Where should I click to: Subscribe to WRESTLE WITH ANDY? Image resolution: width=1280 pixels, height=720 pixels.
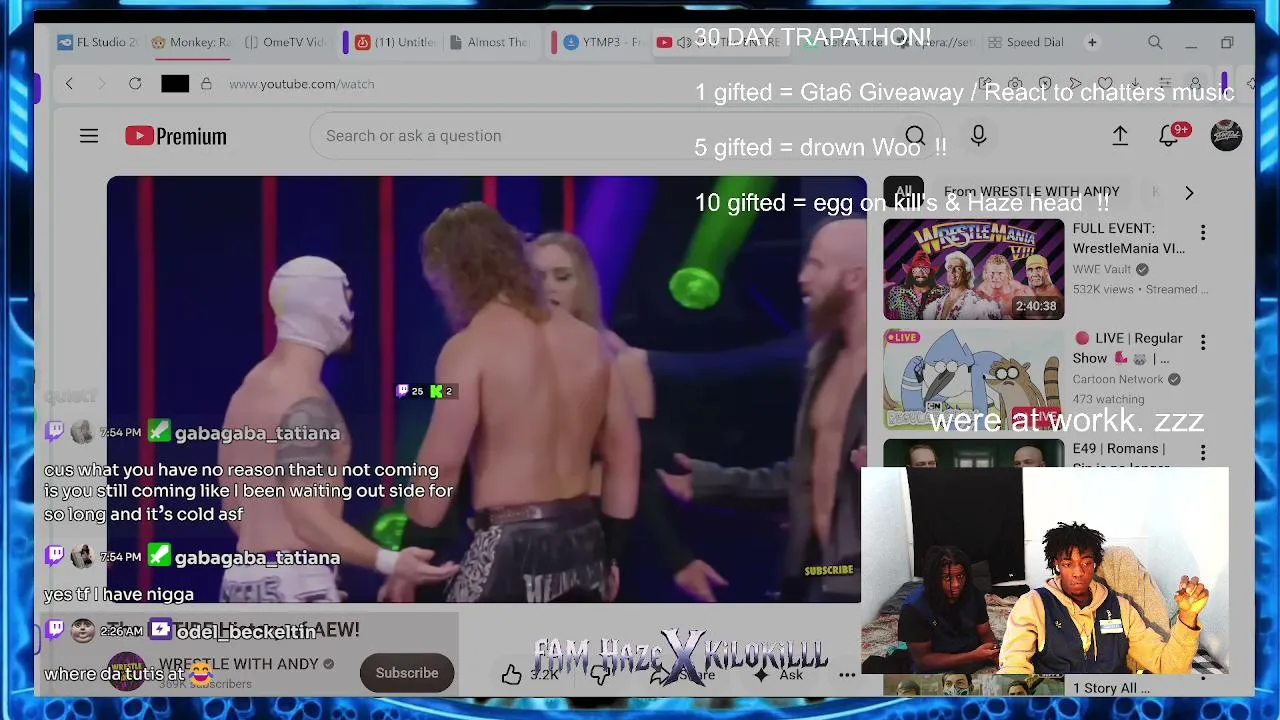tap(407, 673)
